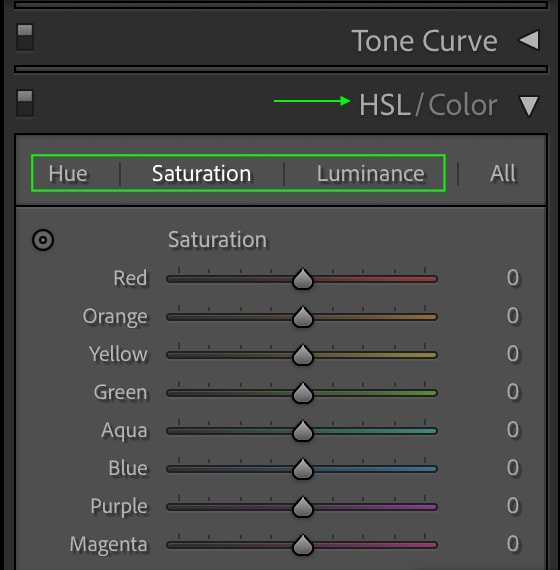The image size is (560, 570).
Task: Click the Orange saturation slider handle
Action: 303,317
